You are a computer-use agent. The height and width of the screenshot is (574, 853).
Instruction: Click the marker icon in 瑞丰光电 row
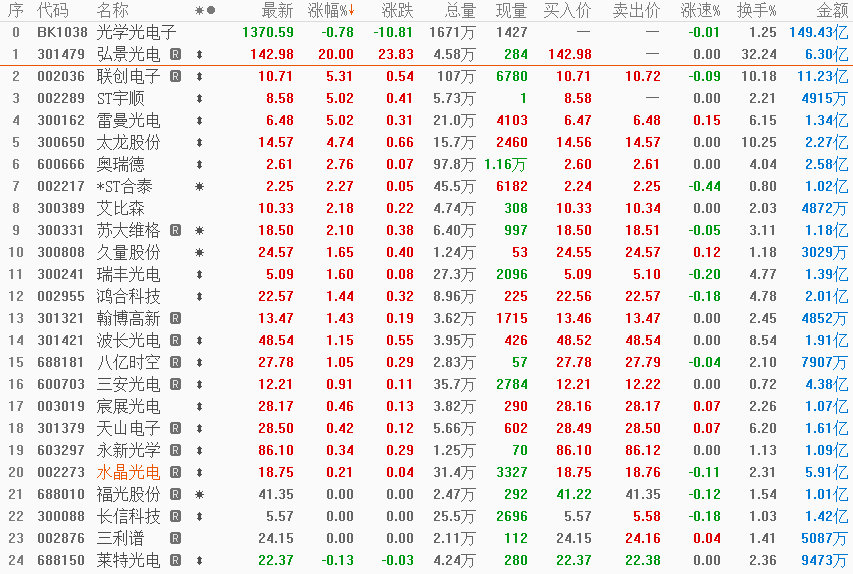200,274
